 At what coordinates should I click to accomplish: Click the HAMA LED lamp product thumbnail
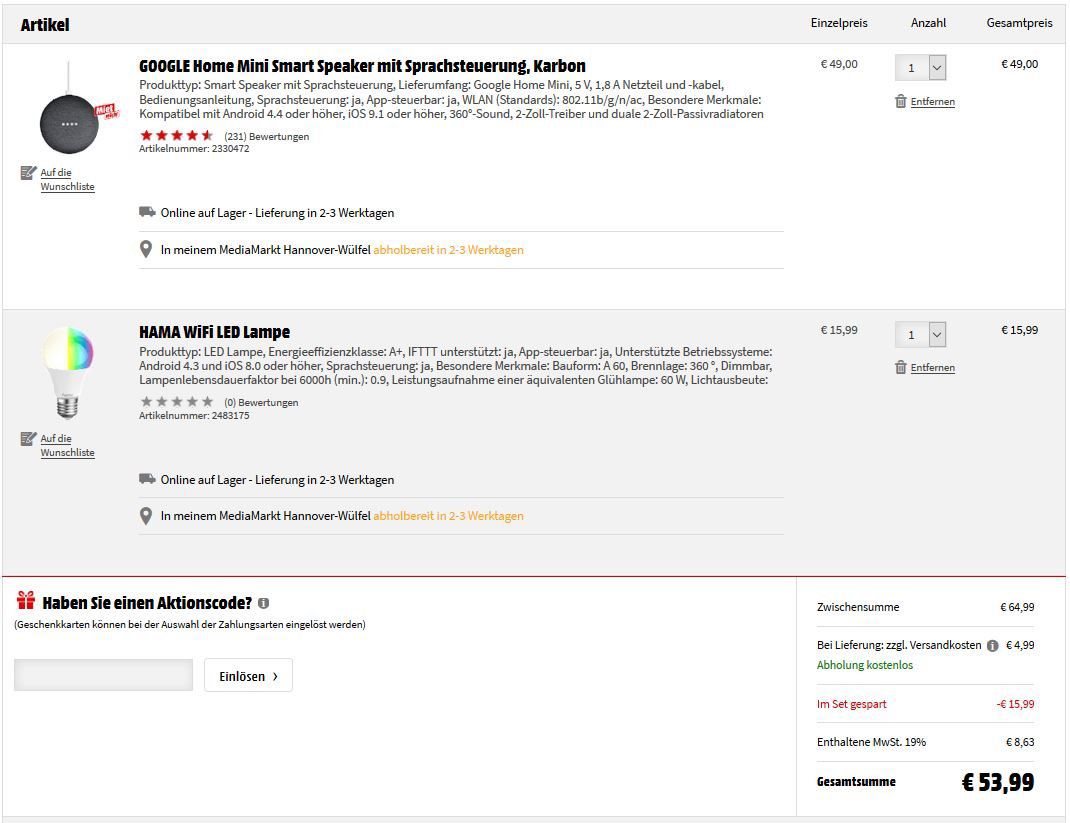[x=67, y=372]
